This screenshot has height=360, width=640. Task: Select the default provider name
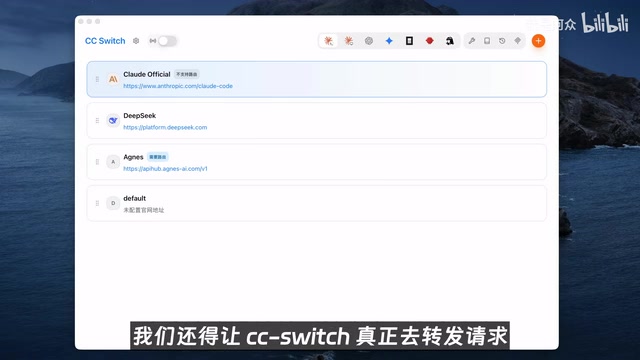[x=134, y=198]
